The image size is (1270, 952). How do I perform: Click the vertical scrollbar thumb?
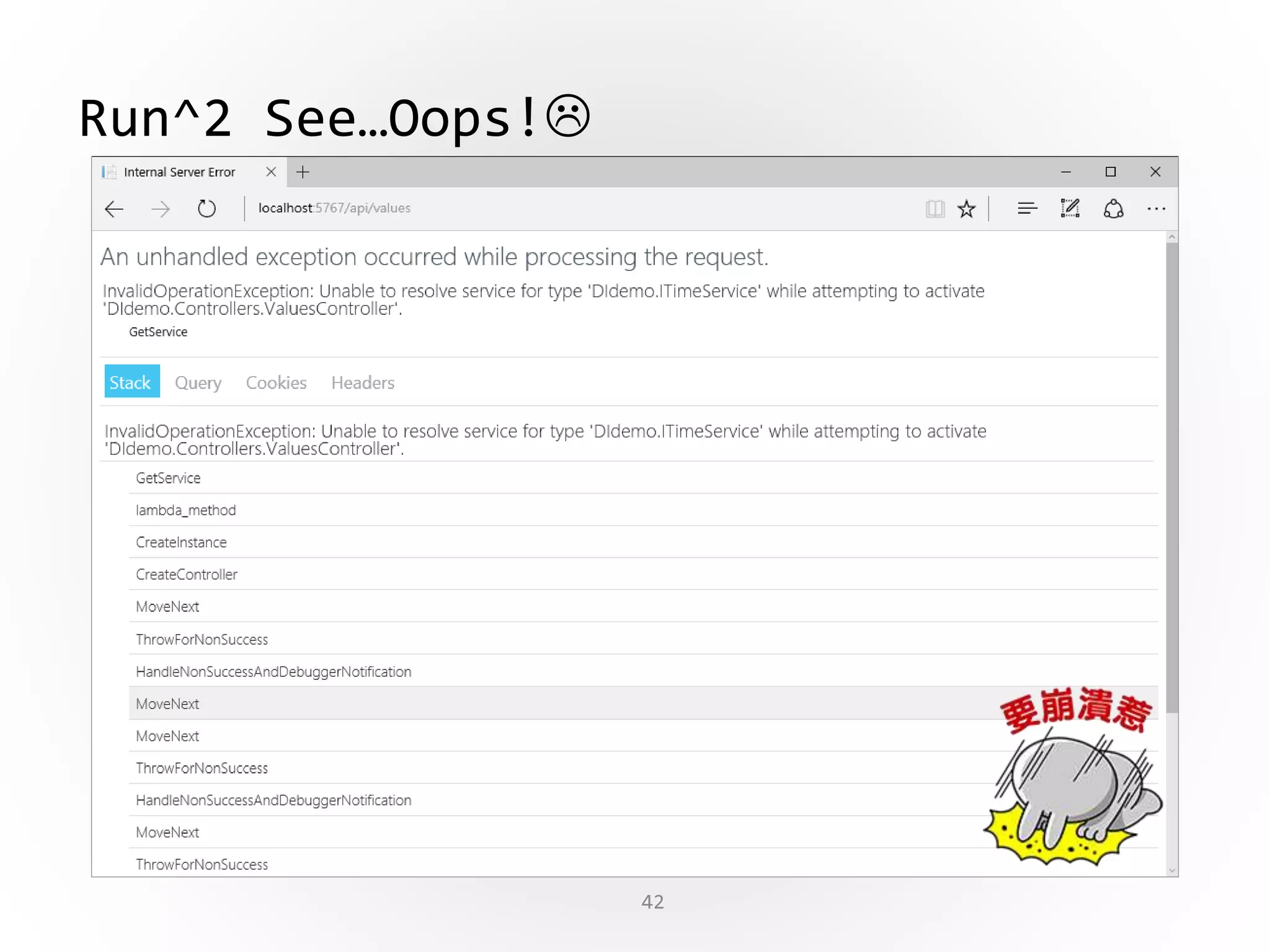coord(1171,477)
